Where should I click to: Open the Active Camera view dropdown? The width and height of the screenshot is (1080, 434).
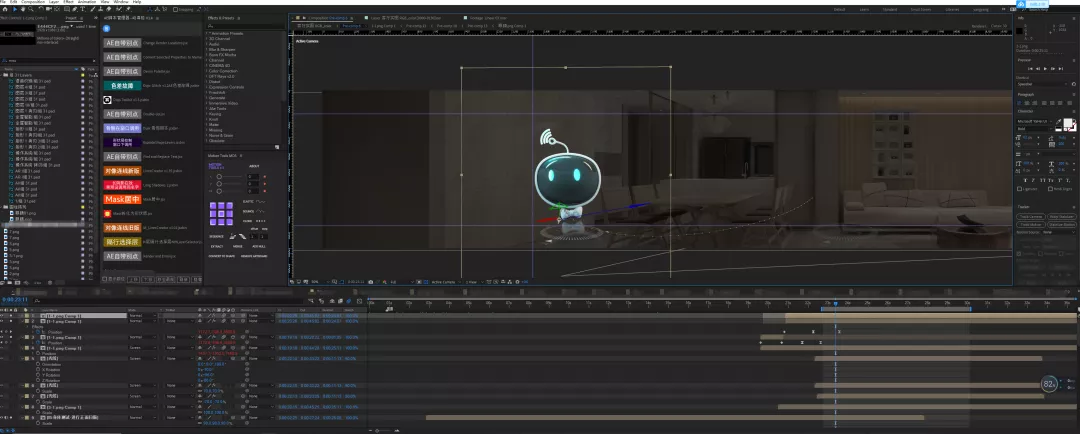tap(446, 282)
